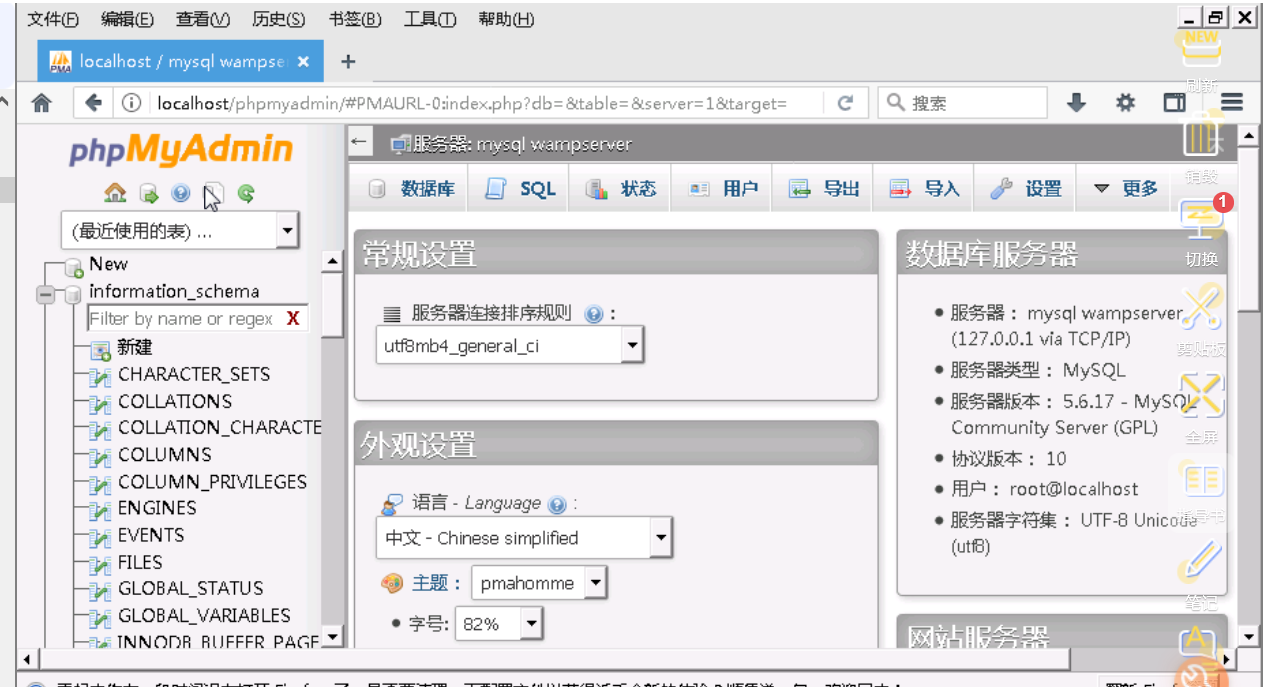Open the 状态 status tab
Viewport: 1263px width, 687px height.
tap(621, 189)
